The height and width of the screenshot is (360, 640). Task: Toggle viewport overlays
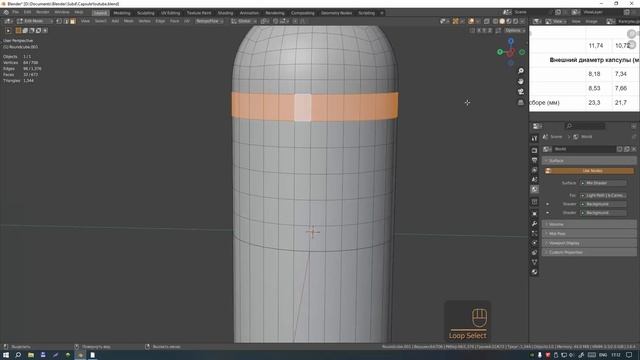tap(471, 21)
